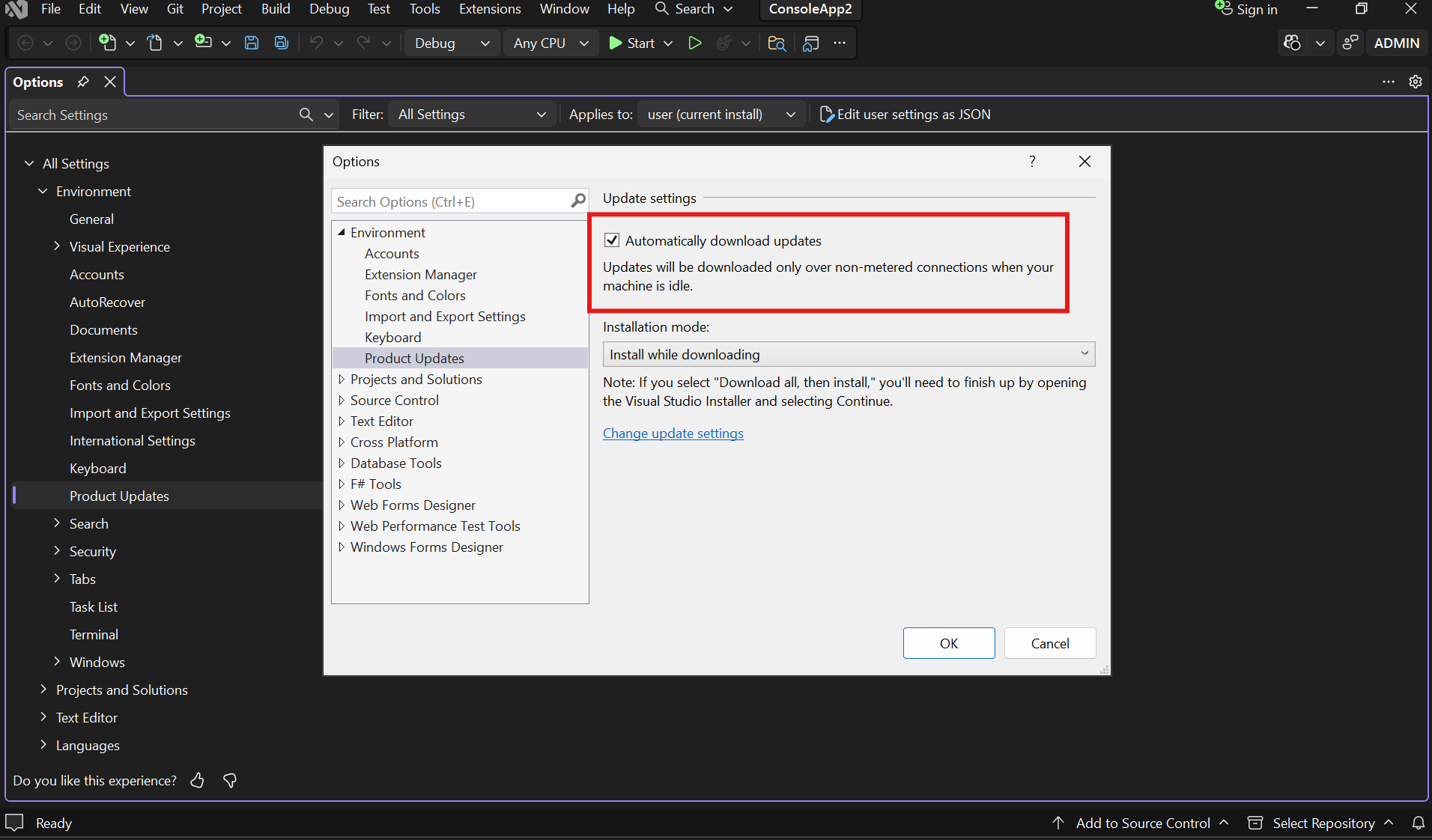Select International Settings in sidebar
Viewport: 1432px width, 840px height.
click(x=133, y=441)
